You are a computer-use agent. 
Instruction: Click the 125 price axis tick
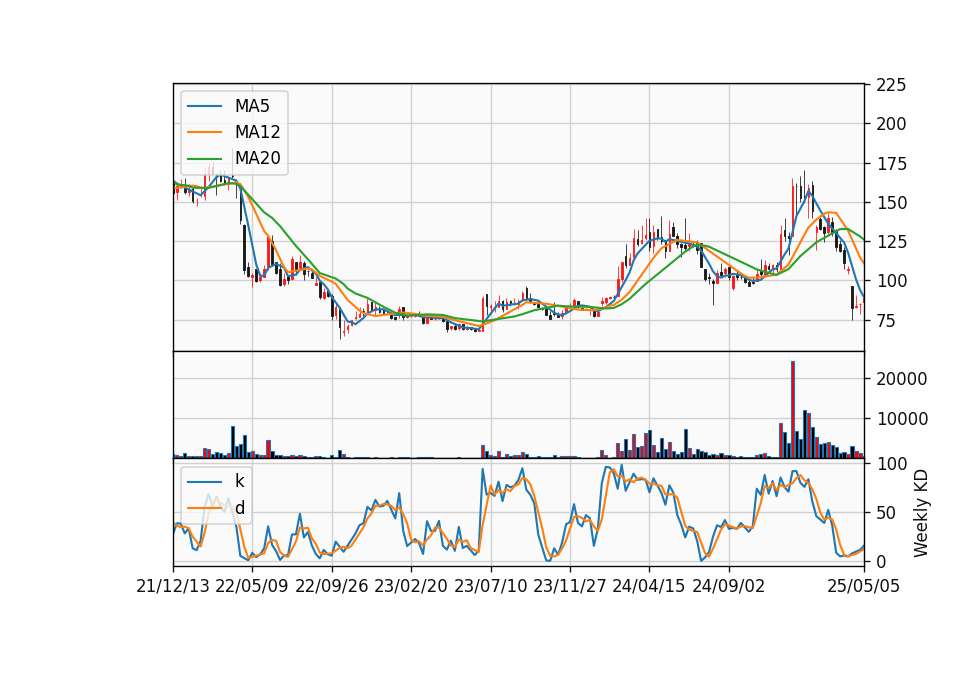pyautogui.click(x=891, y=242)
